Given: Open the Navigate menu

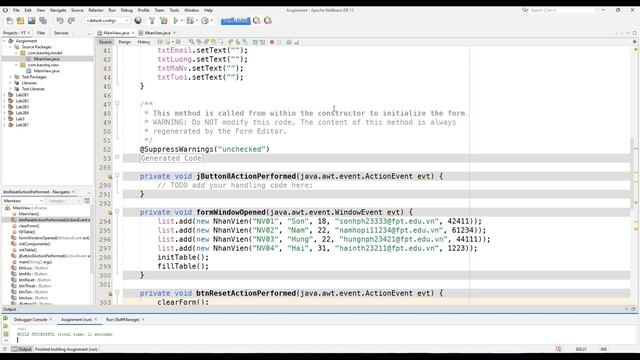Looking at the screenshot, I should (58, 10).
